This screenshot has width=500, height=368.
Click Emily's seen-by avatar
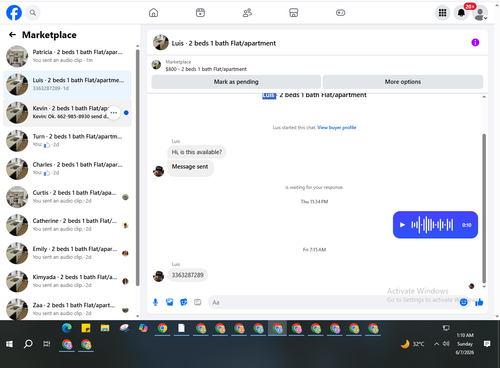point(125,253)
